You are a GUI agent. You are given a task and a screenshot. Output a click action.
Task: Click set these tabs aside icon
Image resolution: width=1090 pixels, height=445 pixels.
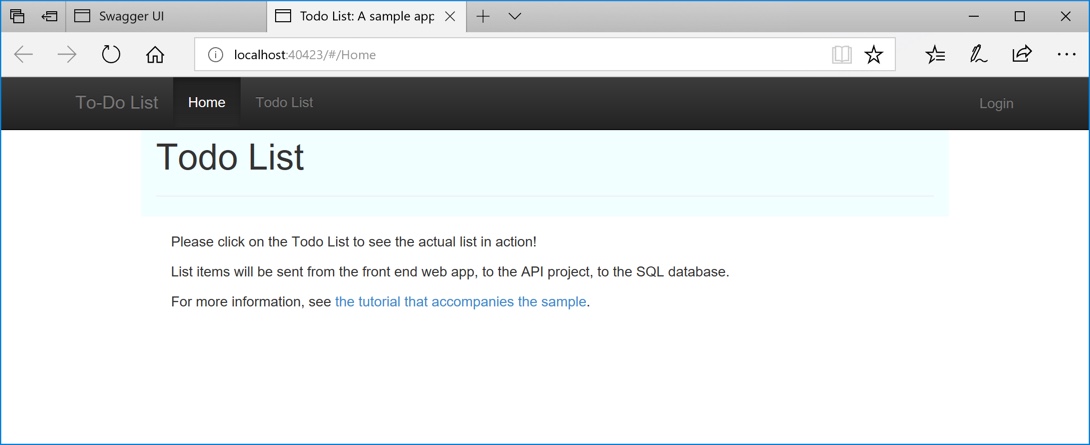49,16
